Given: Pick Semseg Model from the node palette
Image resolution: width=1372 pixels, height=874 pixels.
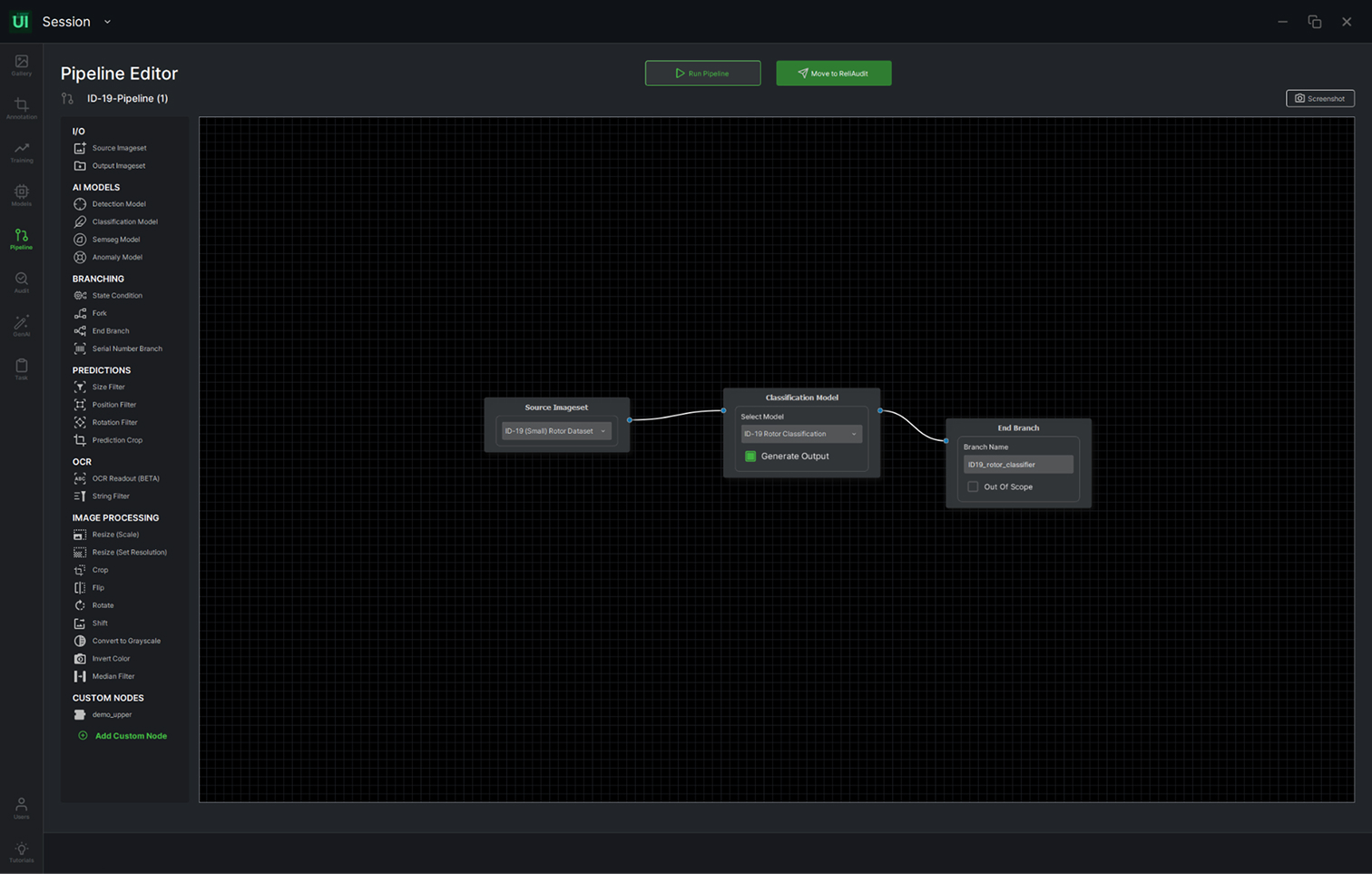Looking at the screenshot, I should [x=107, y=240].
